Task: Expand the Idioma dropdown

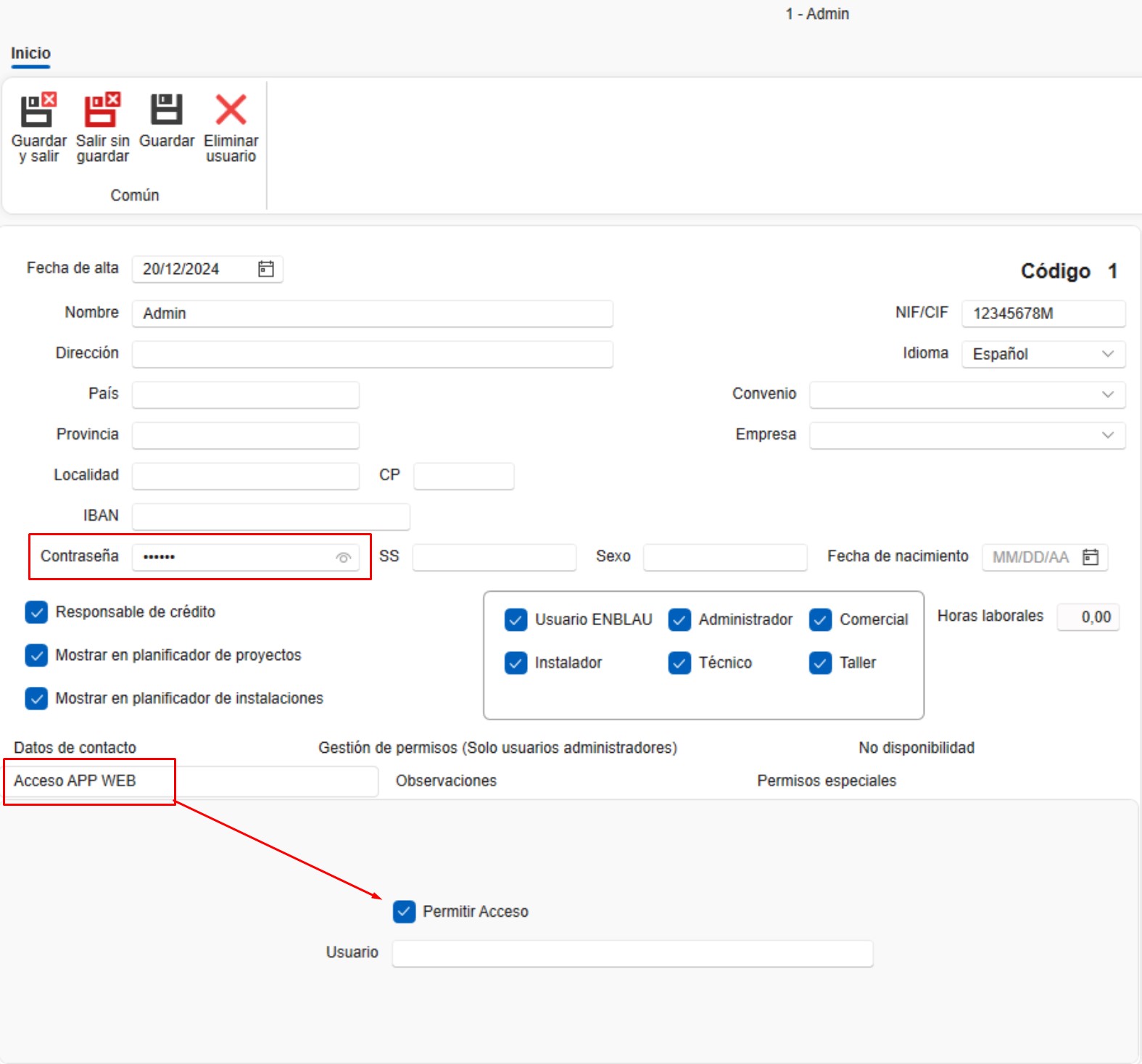Action: 1107,354
